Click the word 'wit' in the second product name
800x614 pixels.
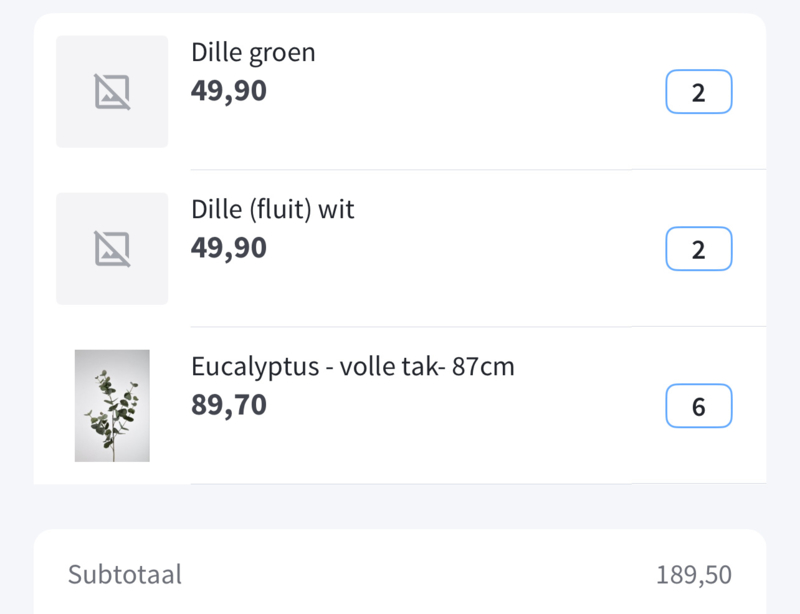336,210
